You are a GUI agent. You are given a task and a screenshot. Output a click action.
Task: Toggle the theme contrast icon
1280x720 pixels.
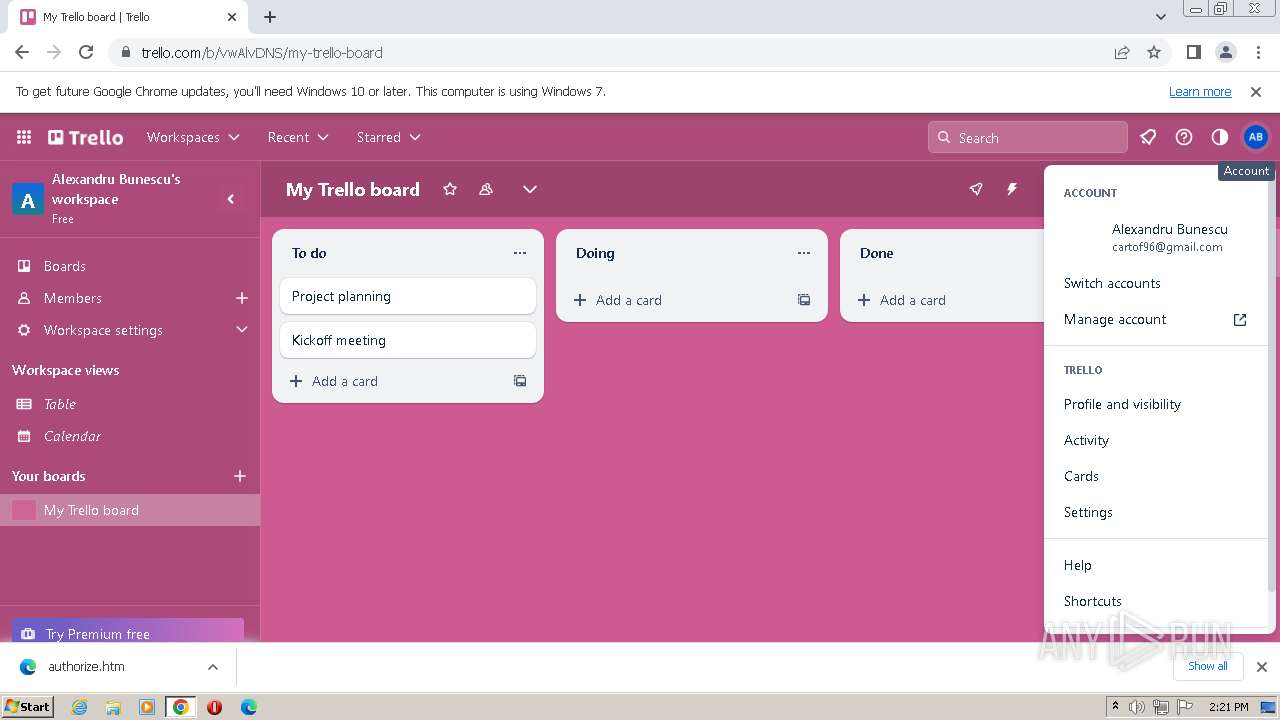click(1219, 137)
